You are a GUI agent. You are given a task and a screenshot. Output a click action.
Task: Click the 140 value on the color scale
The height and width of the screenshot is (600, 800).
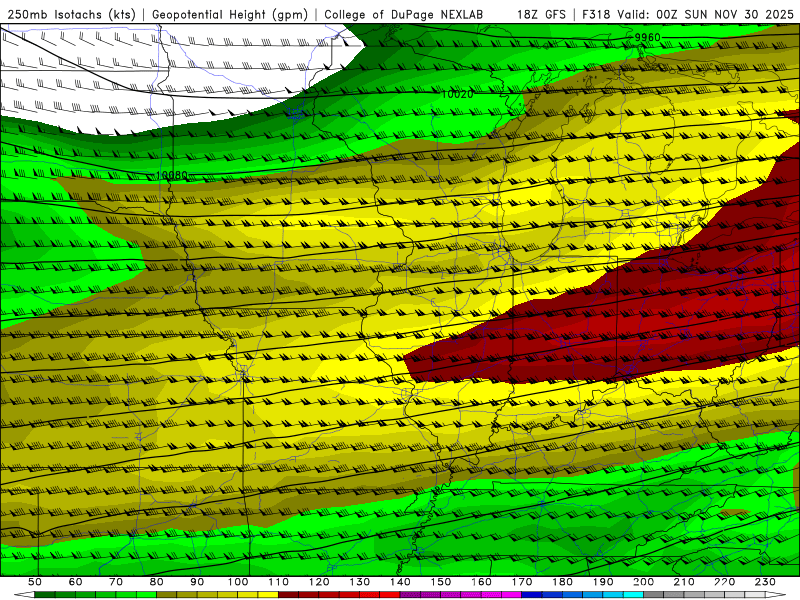coord(400,582)
